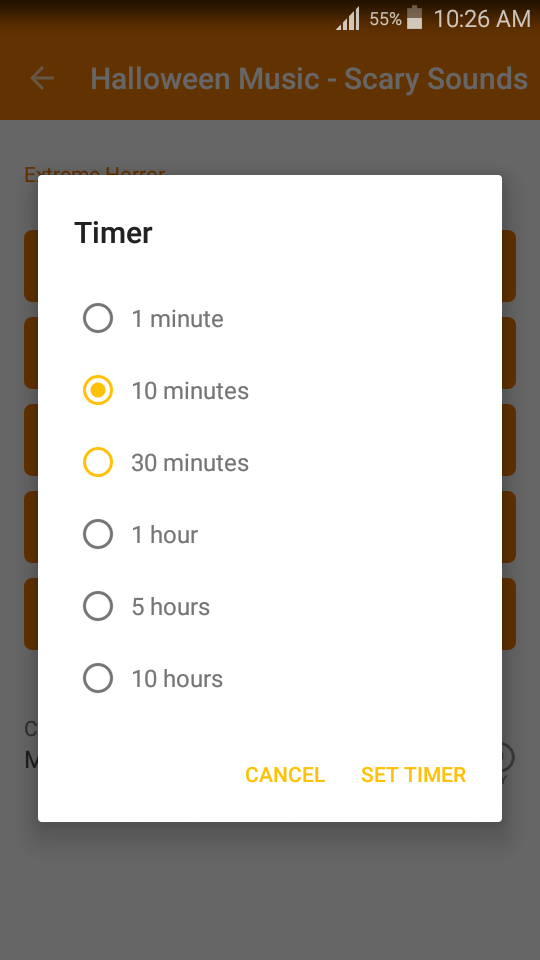
Task: Select the 1 minute radio button
Action: click(98, 318)
